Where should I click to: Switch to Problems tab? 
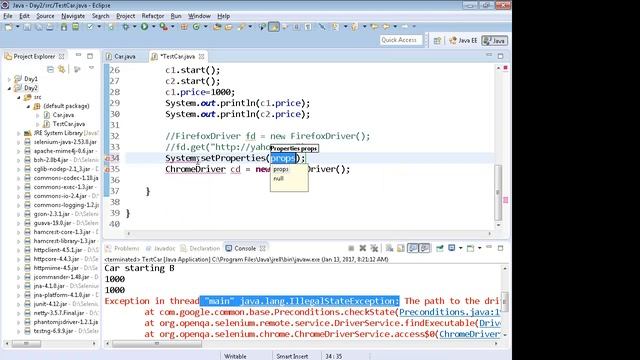tap(122, 248)
